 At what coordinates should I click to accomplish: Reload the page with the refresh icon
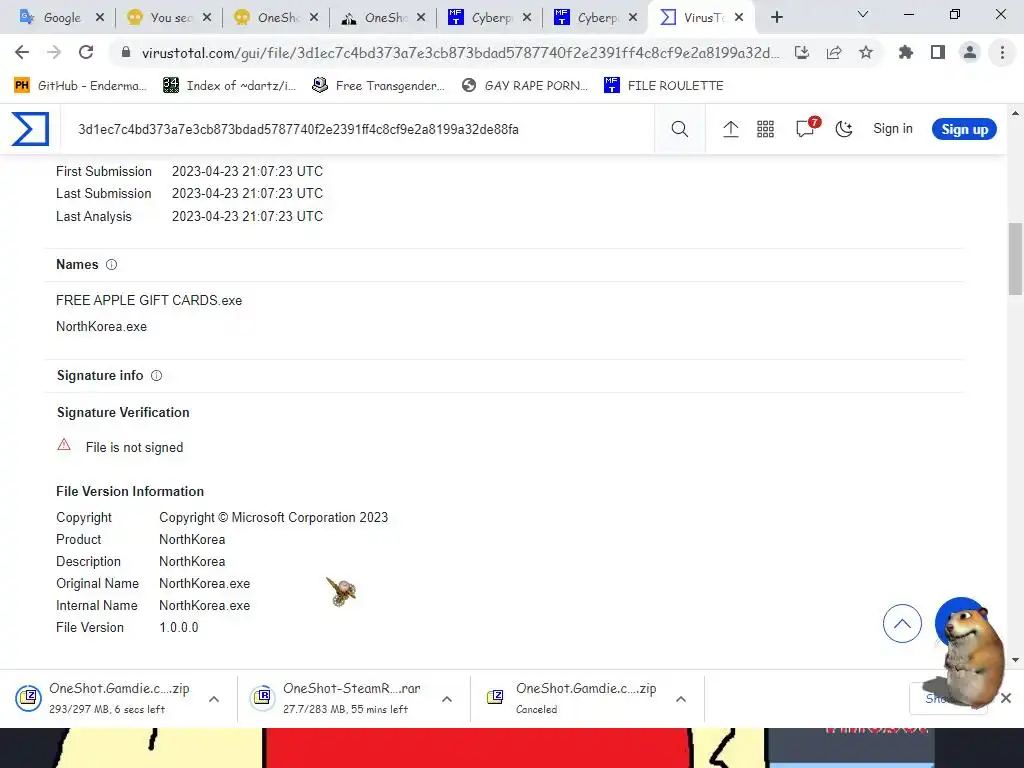point(86,52)
